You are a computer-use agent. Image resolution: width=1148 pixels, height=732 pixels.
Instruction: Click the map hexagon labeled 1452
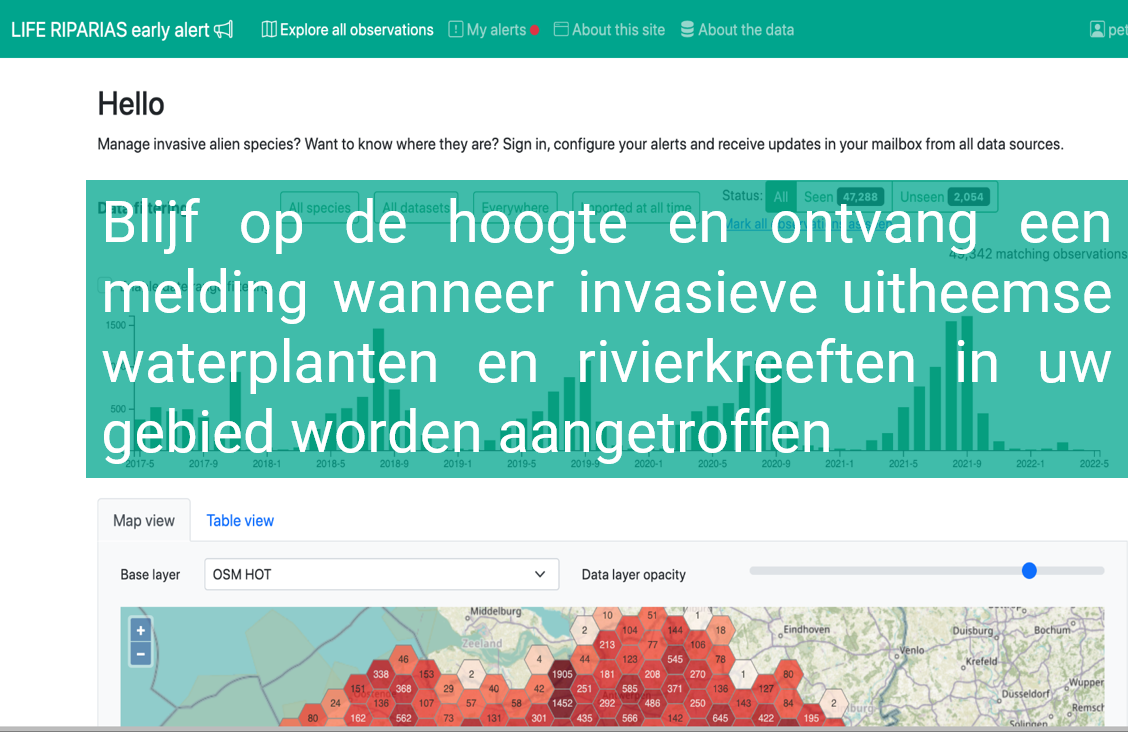562,703
